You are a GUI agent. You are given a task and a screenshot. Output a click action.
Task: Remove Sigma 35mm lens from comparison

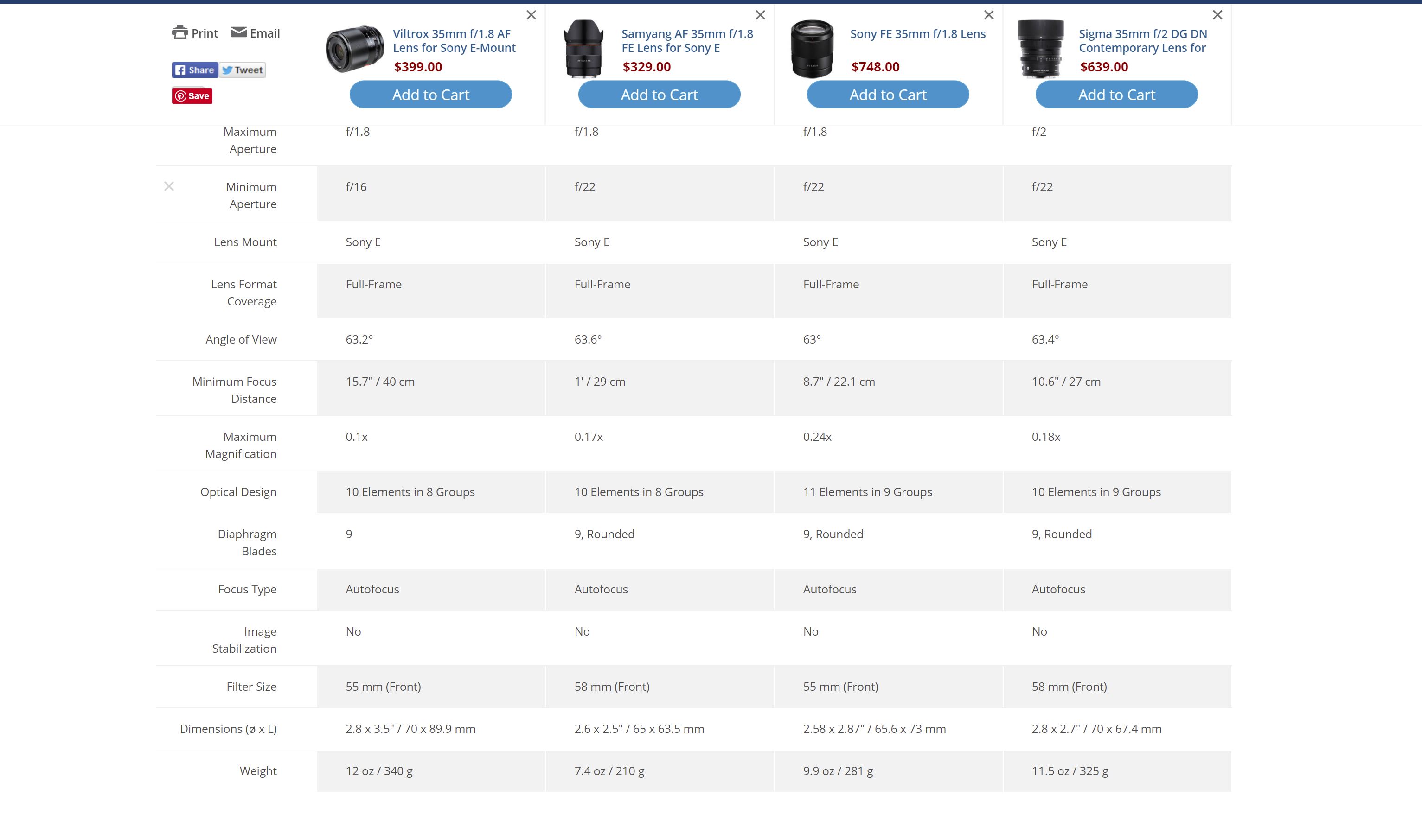1217,15
